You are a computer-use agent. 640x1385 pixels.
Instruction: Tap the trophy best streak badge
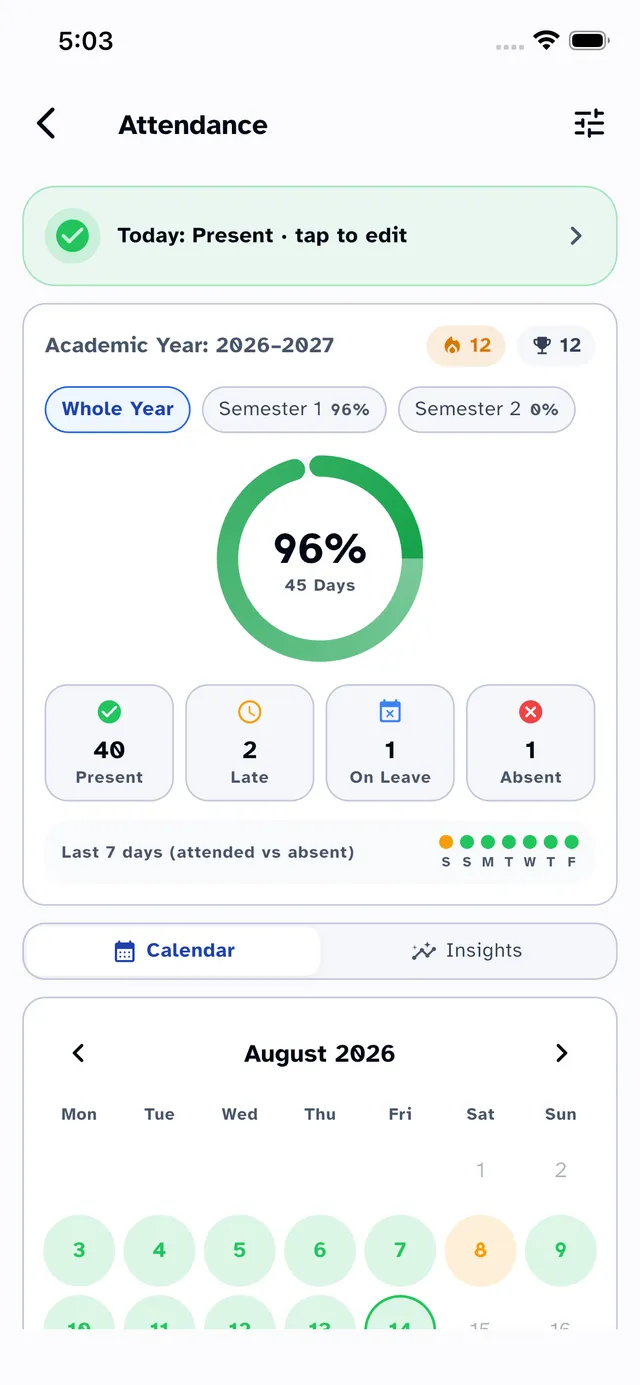tap(556, 345)
